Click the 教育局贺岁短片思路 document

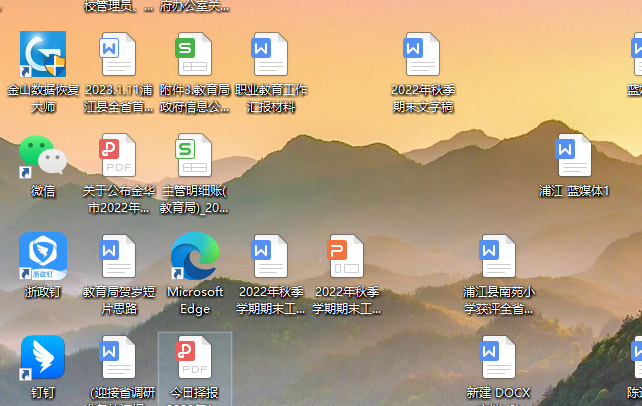pos(118,258)
